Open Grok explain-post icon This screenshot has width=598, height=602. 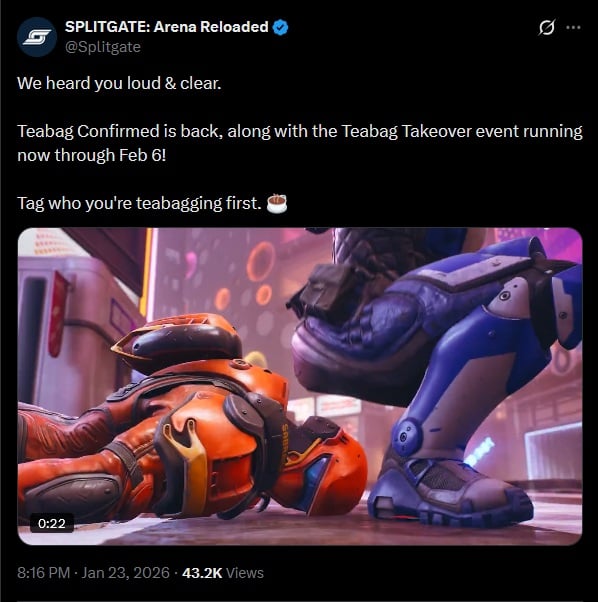(x=547, y=27)
